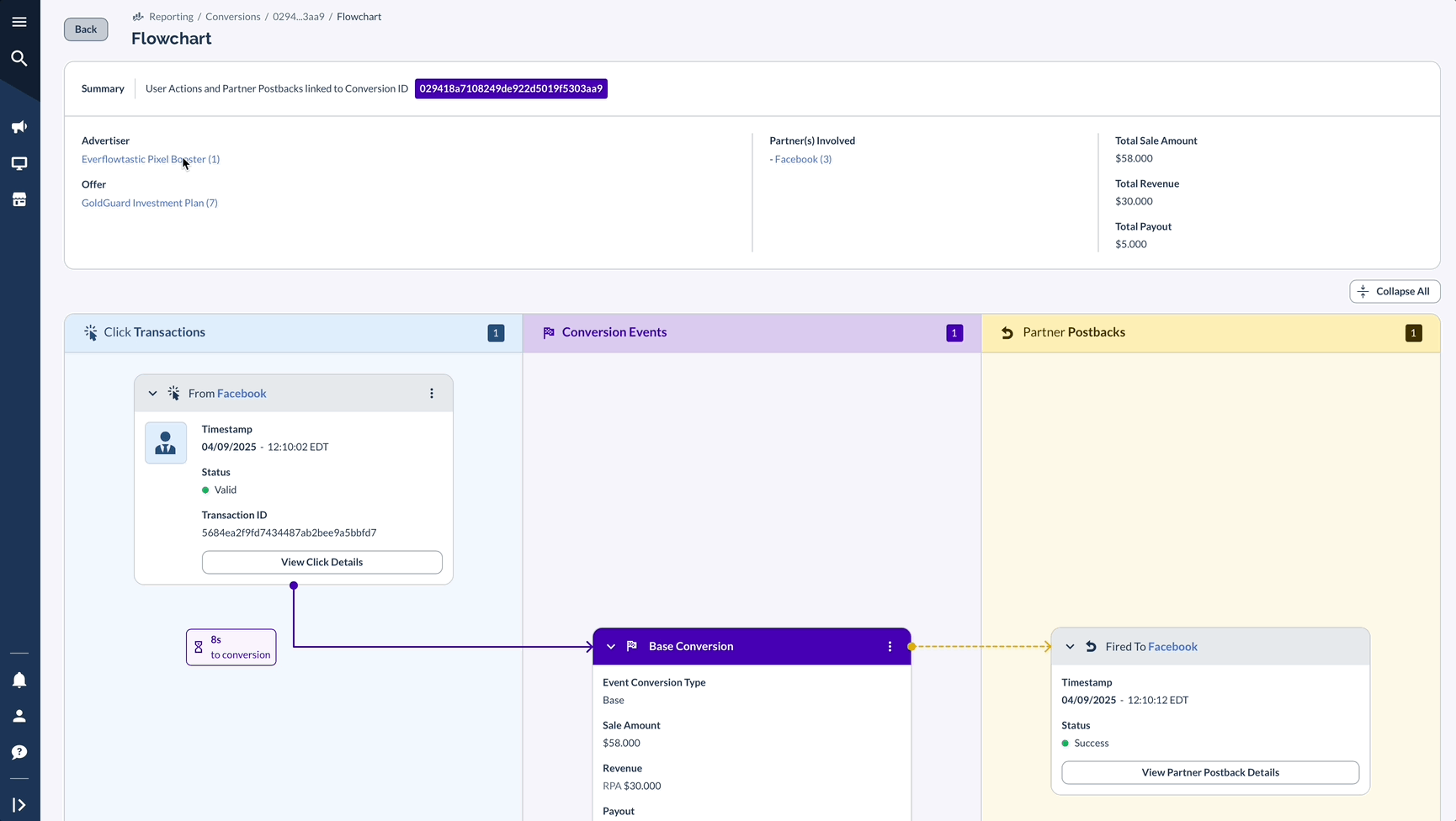
Task: Click the Collapse All button
Action: point(1395,291)
